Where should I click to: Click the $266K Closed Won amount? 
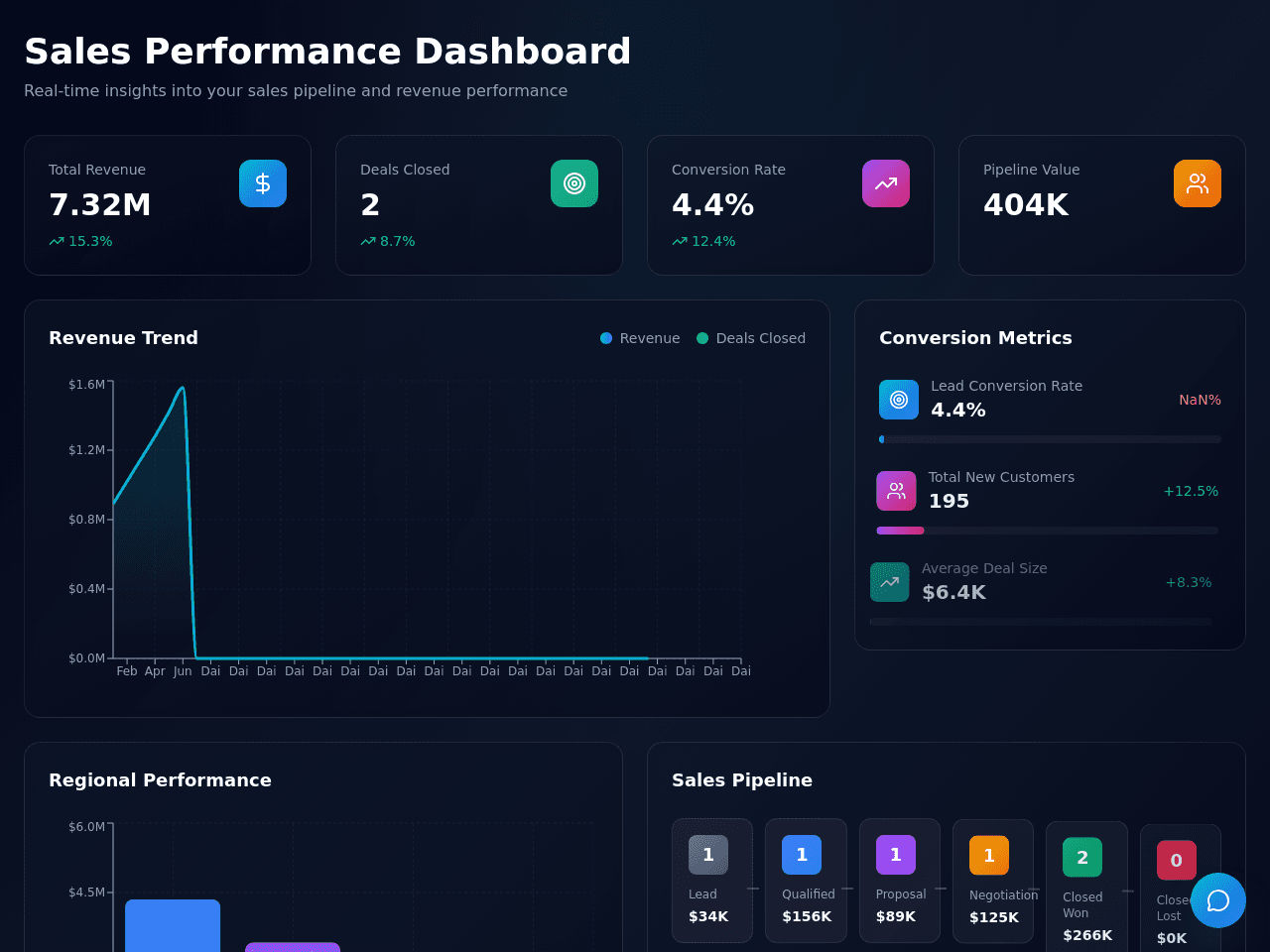coord(1087,935)
